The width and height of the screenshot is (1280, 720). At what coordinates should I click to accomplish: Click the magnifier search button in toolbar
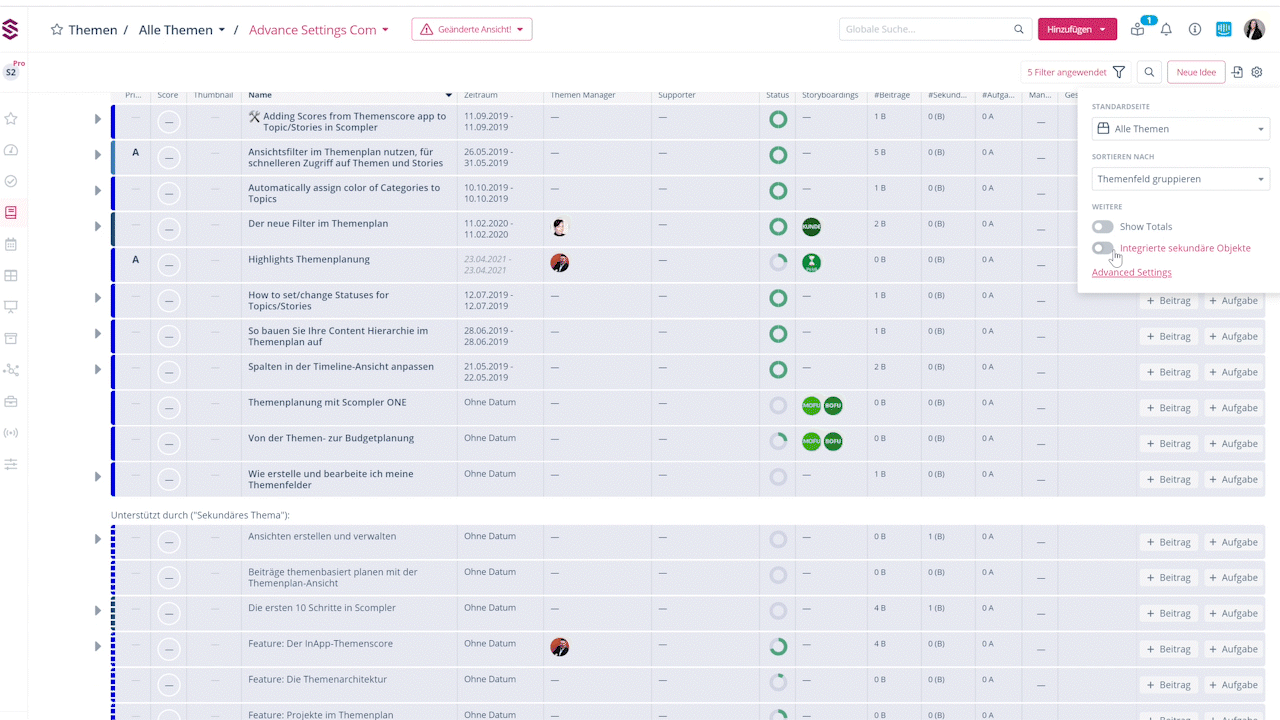pos(1150,72)
